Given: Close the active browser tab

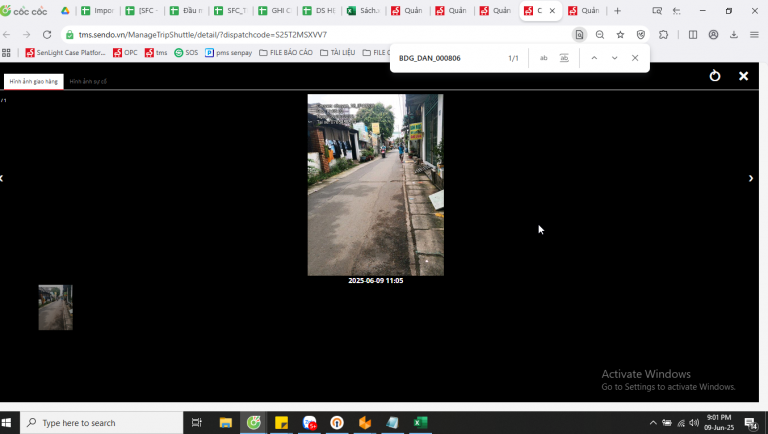Looking at the screenshot, I should coord(552,11).
